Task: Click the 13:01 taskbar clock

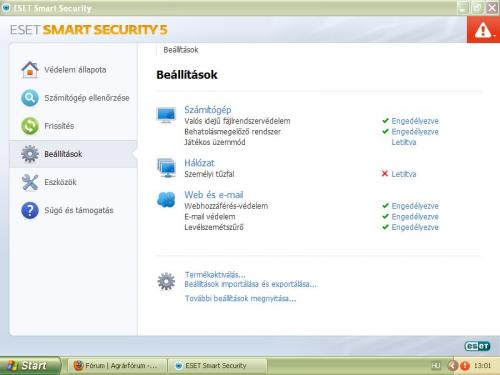Action: tap(482, 366)
